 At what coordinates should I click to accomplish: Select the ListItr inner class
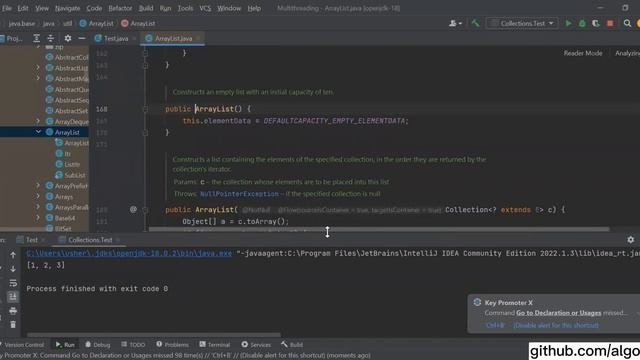[68, 164]
